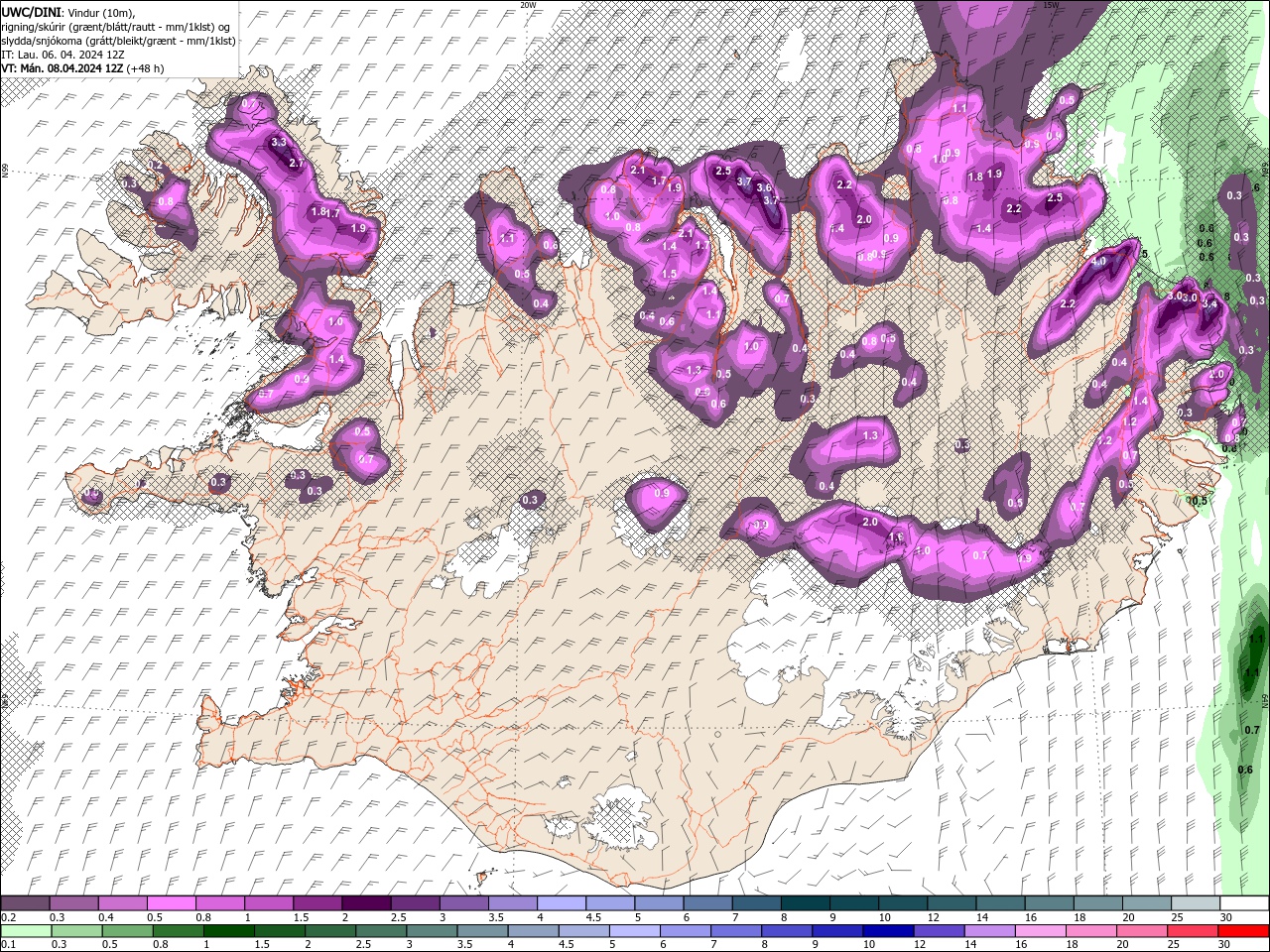
Task: Click the red 30 swatch in the bottom legend row
Action: (1243, 931)
